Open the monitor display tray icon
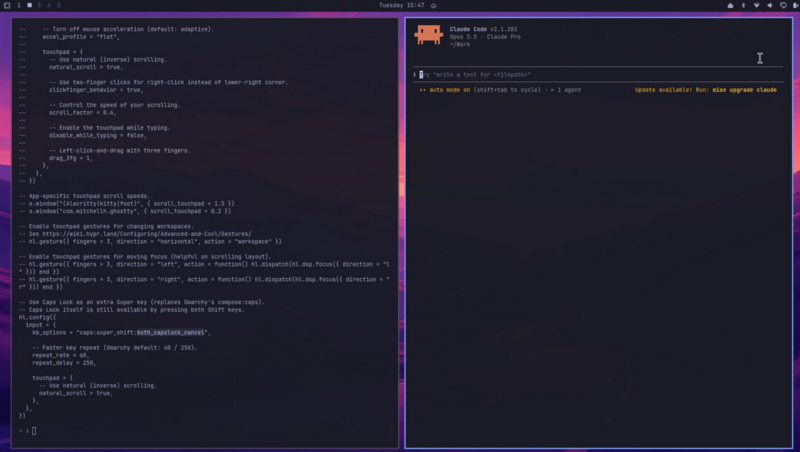 click(783, 5)
